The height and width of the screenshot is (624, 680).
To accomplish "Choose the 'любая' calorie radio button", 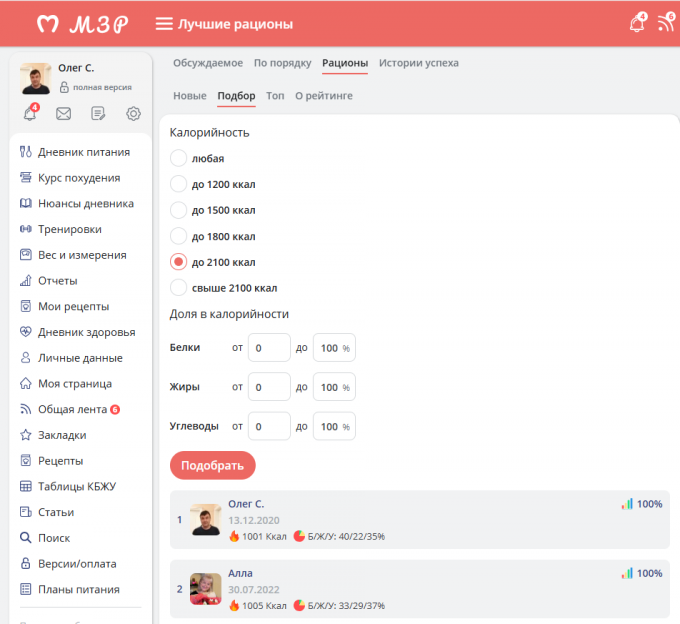I will click(x=178, y=158).
